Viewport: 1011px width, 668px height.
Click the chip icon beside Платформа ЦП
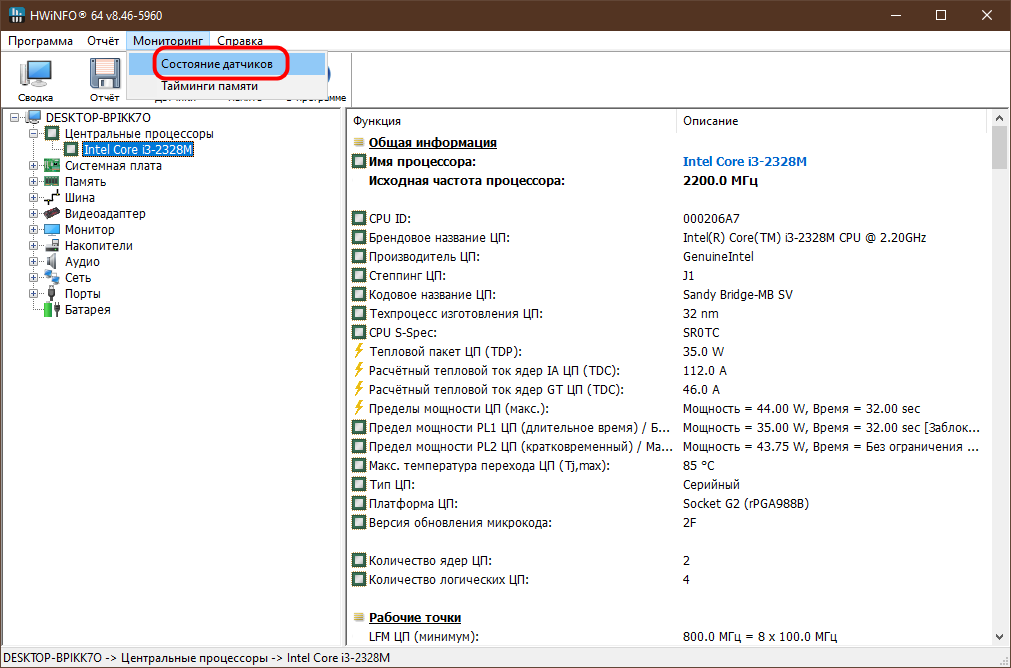point(359,504)
